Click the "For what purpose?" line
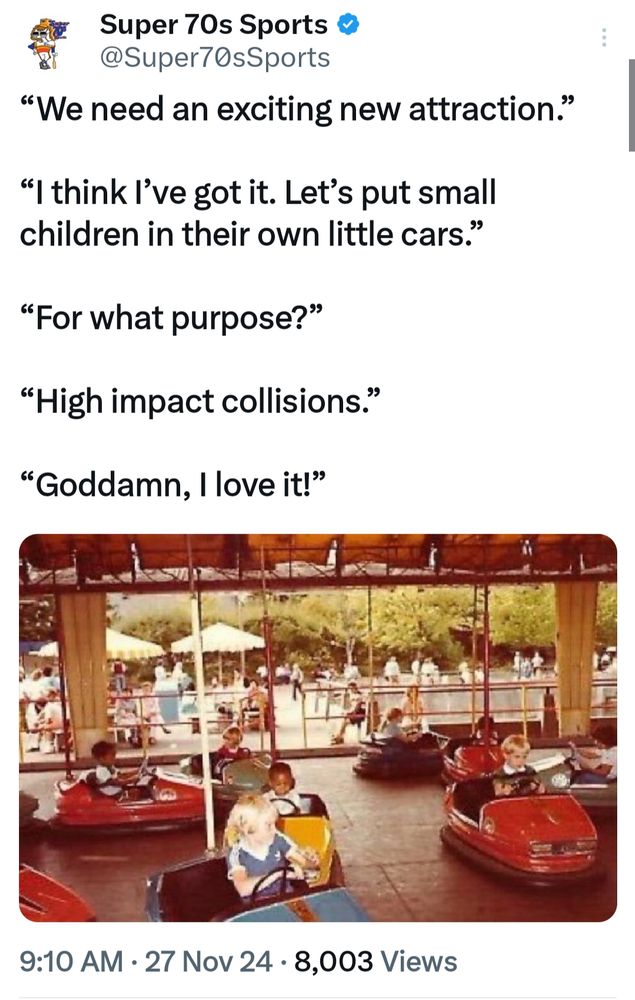 172,318
